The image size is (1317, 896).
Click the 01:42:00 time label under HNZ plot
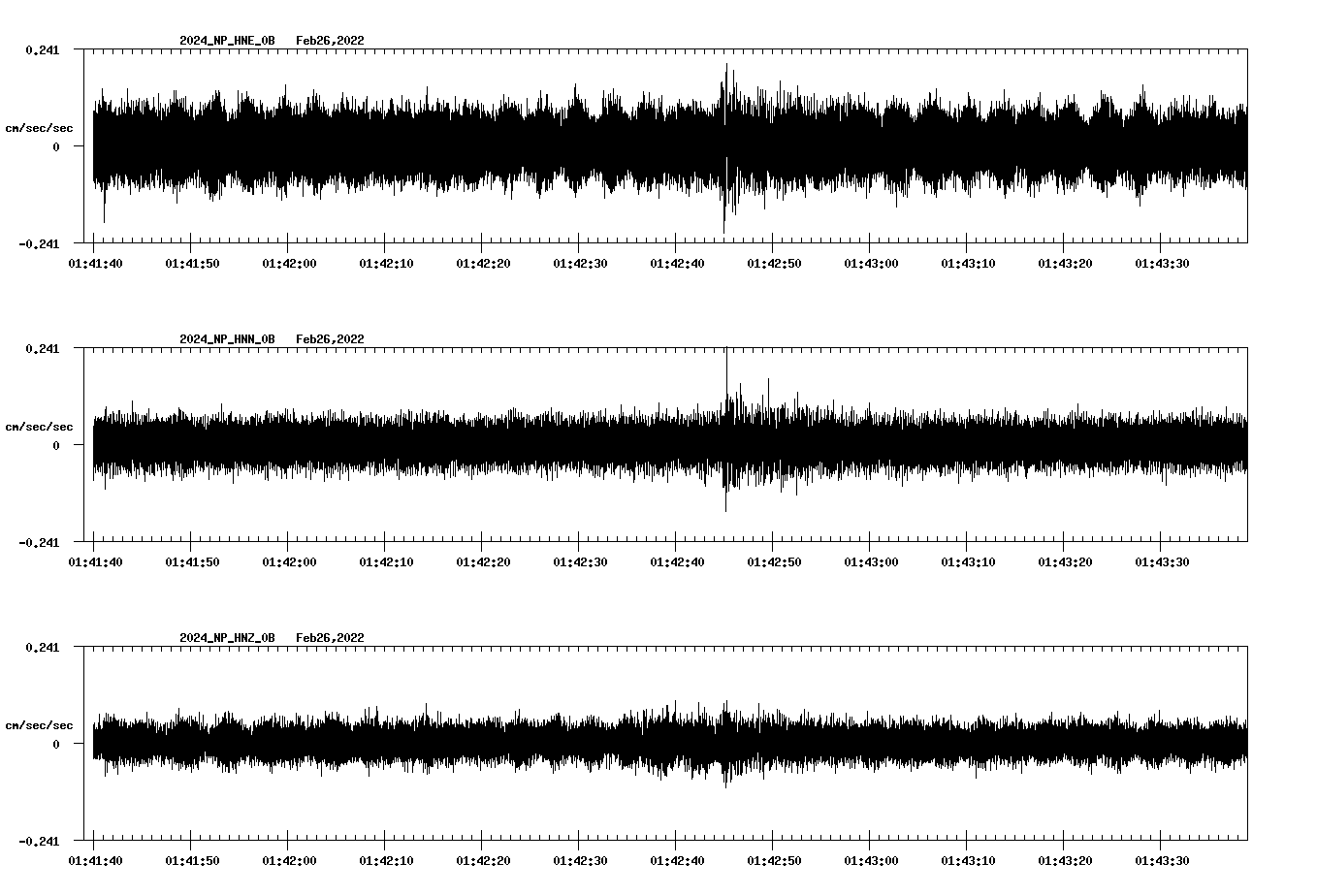point(289,861)
